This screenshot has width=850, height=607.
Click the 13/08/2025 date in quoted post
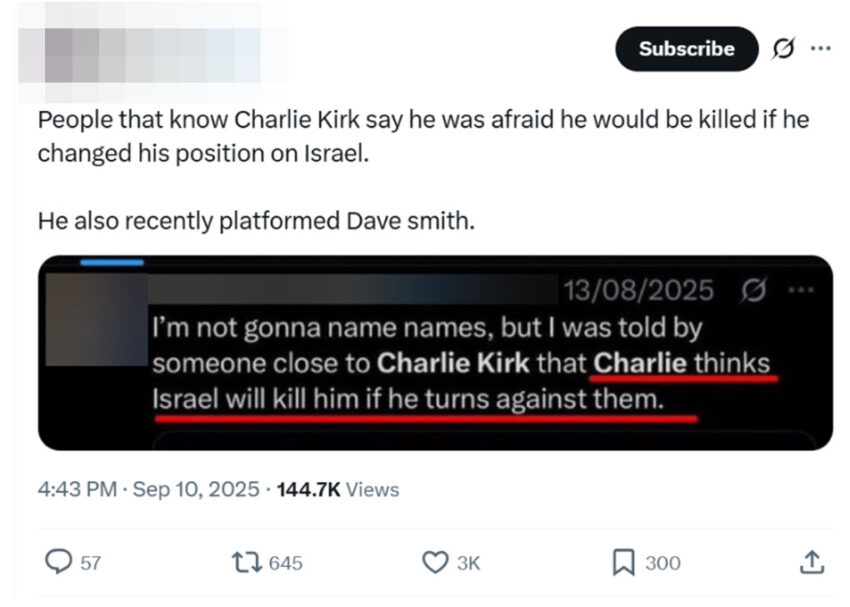tap(638, 291)
